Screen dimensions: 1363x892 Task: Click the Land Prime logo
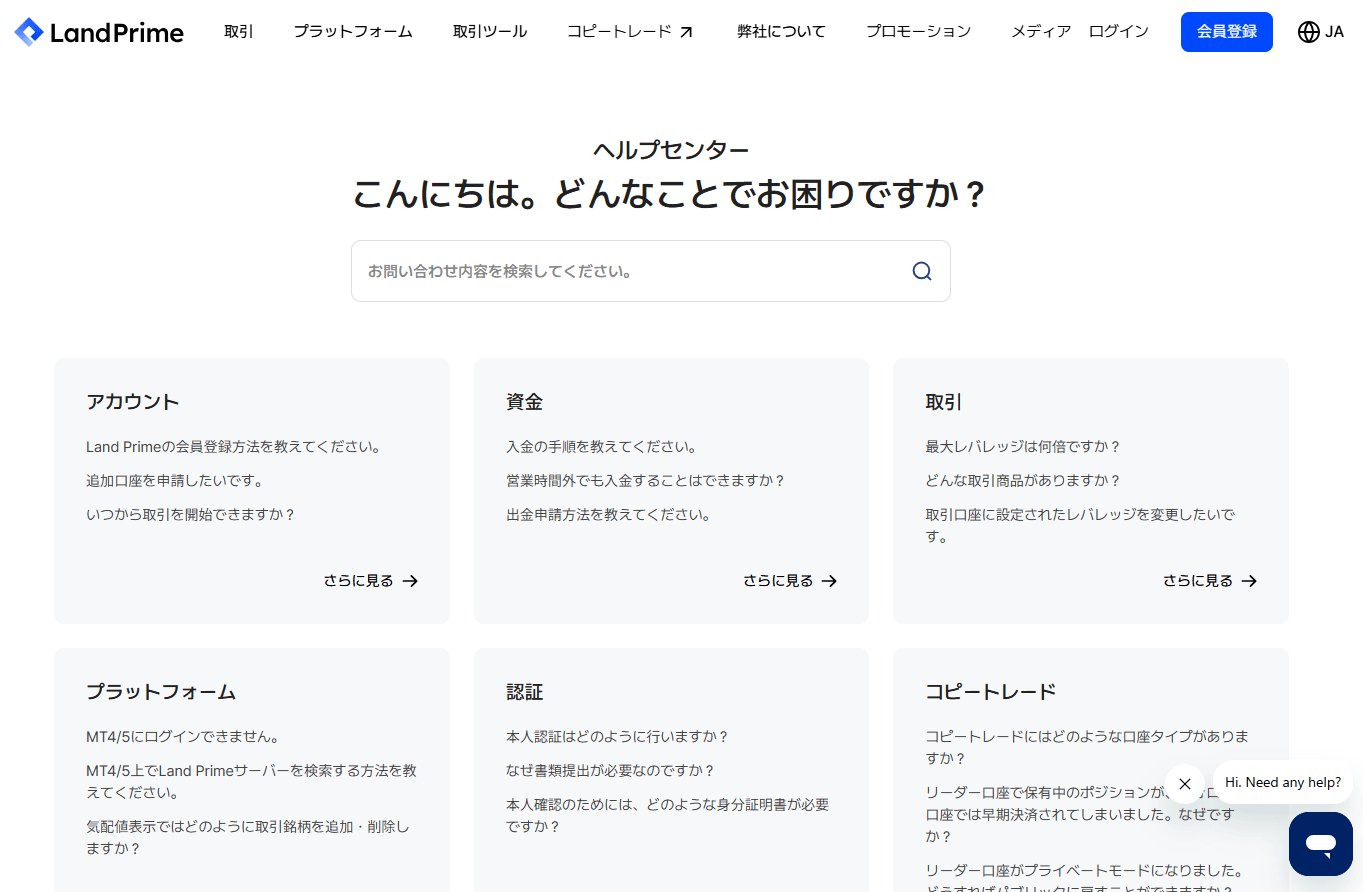point(99,32)
